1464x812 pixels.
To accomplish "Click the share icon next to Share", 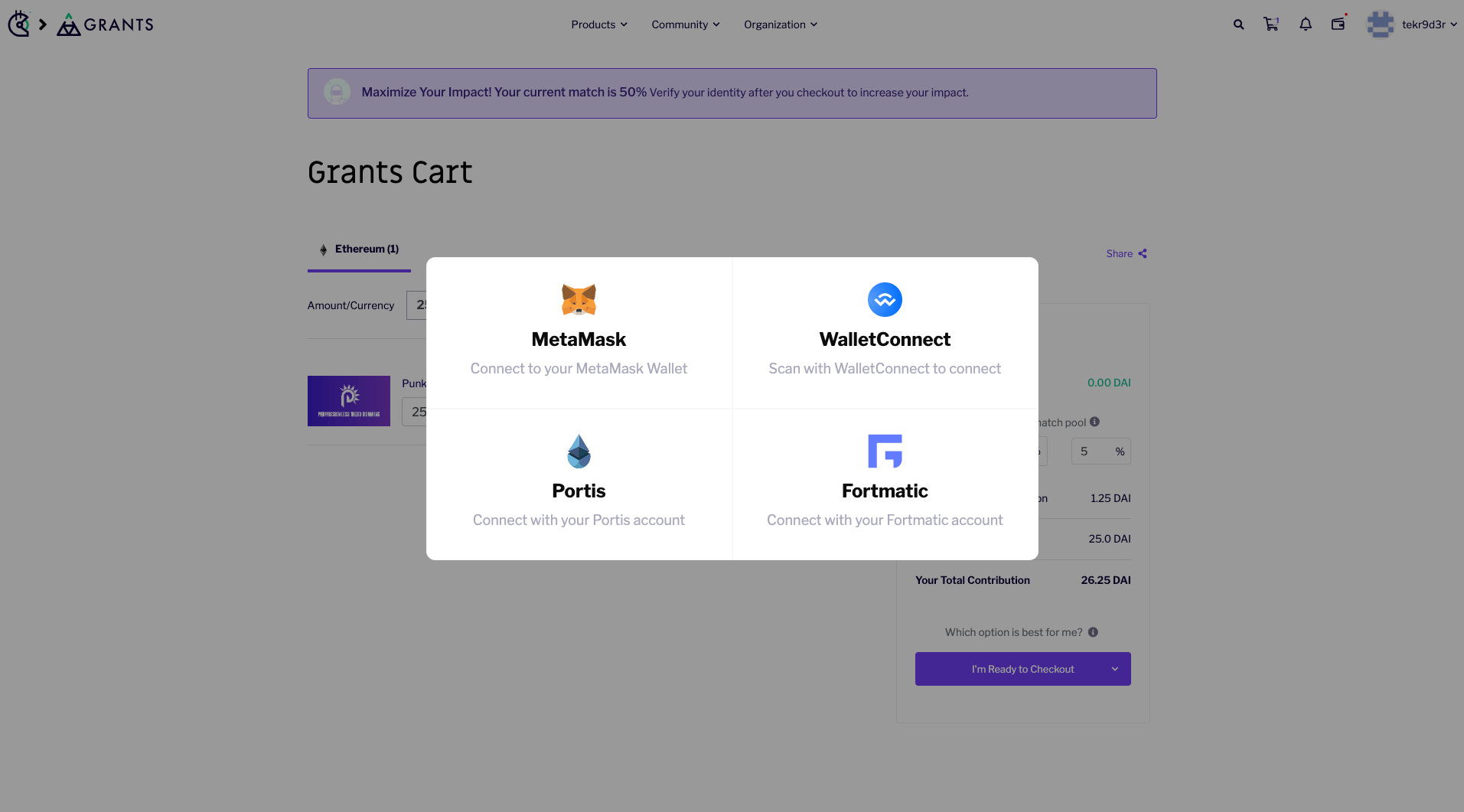I will tap(1143, 253).
